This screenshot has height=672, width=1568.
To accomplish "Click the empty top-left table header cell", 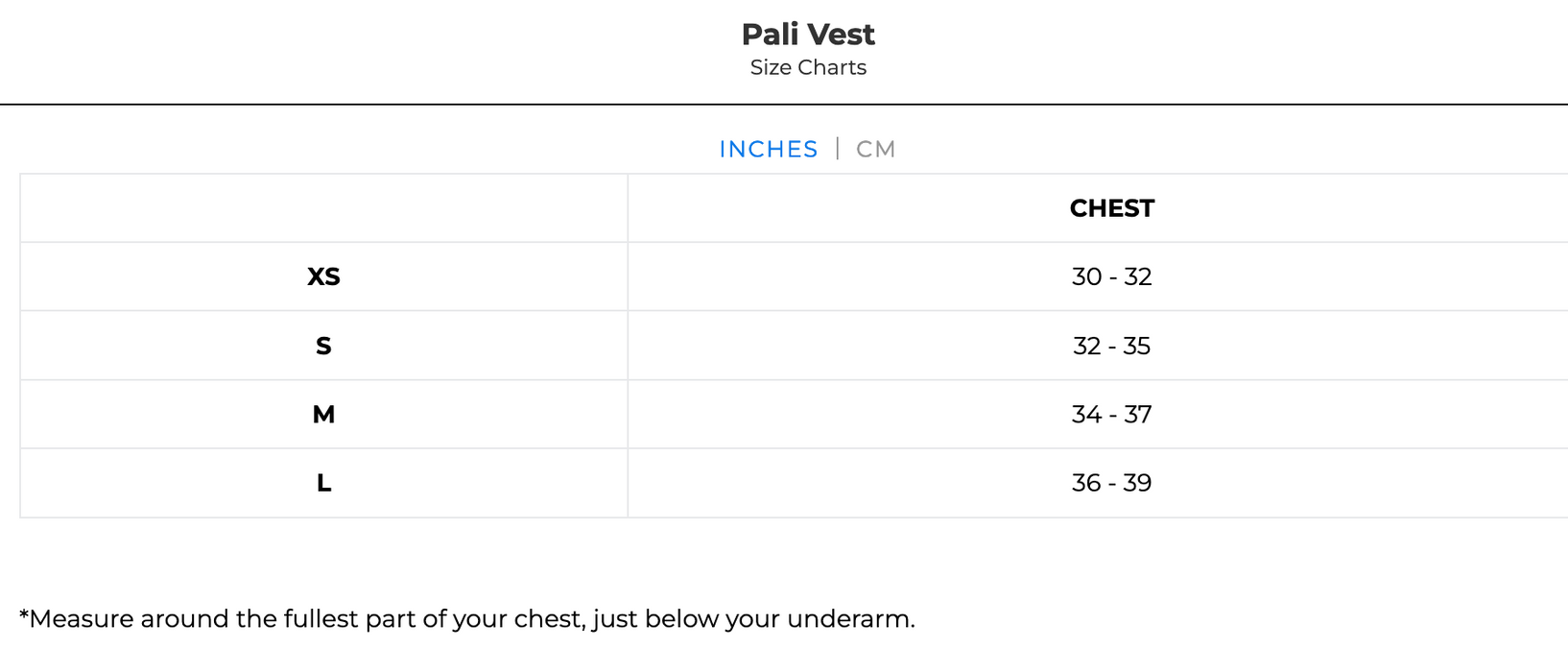I will [x=323, y=208].
